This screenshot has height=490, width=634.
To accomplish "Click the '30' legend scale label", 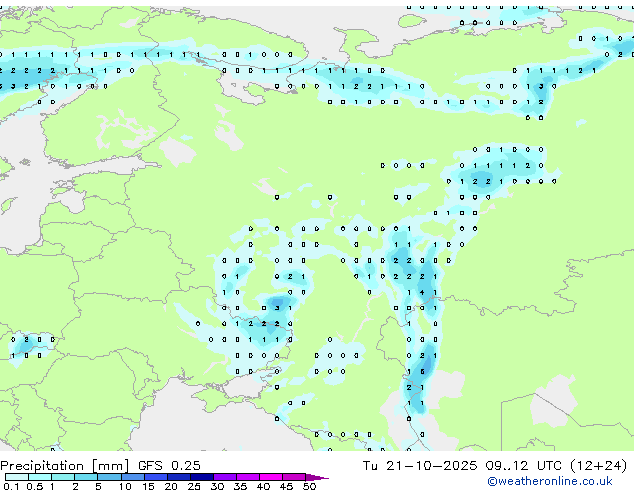I will [x=218, y=486].
